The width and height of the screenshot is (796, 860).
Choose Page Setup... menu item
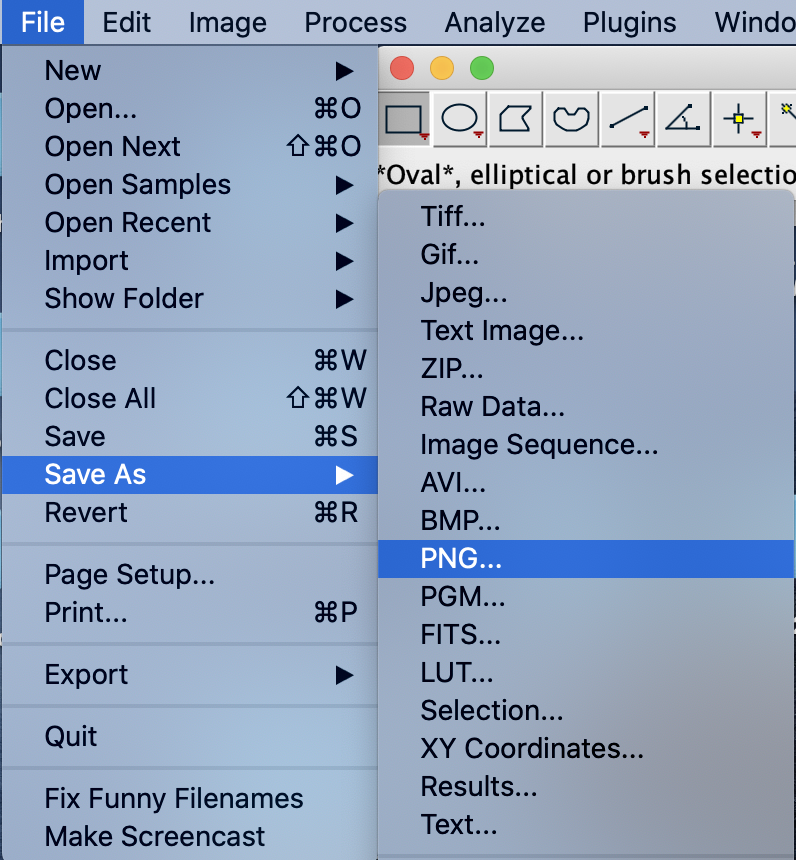pyautogui.click(x=190, y=575)
